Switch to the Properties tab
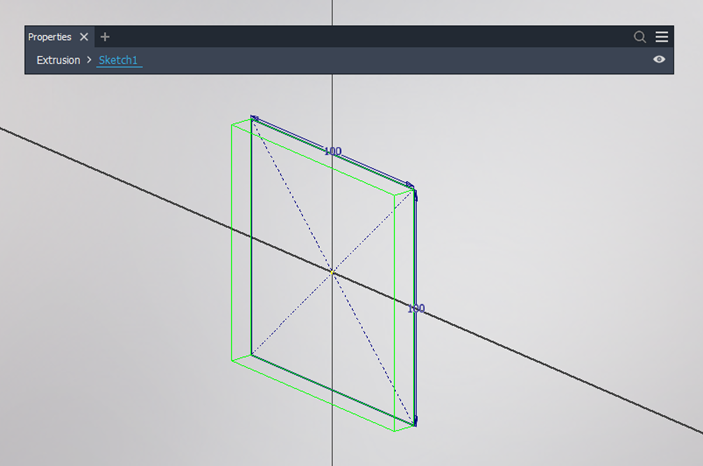This screenshot has width=703, height=466. (x=49, y=37)
